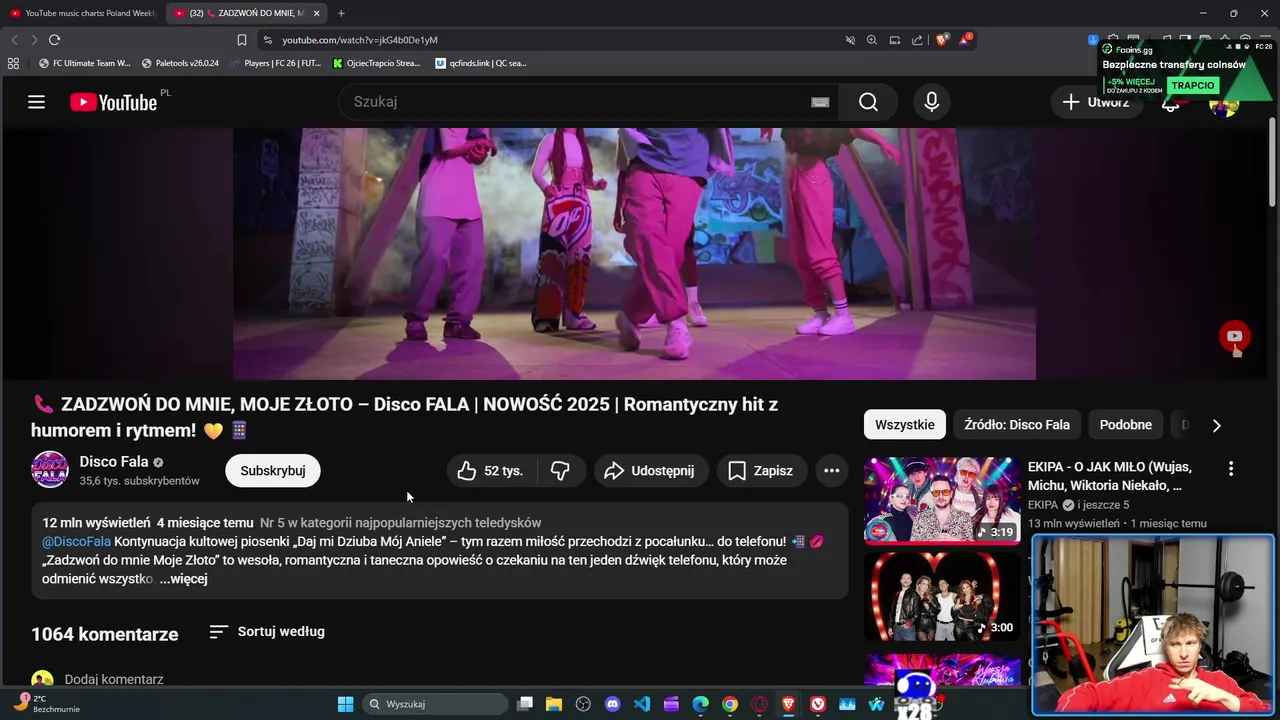Click the Dodaj komentarz comment field
Image resolution: width=1280 pixels, height=720 pixels.
tap(114, 680)
